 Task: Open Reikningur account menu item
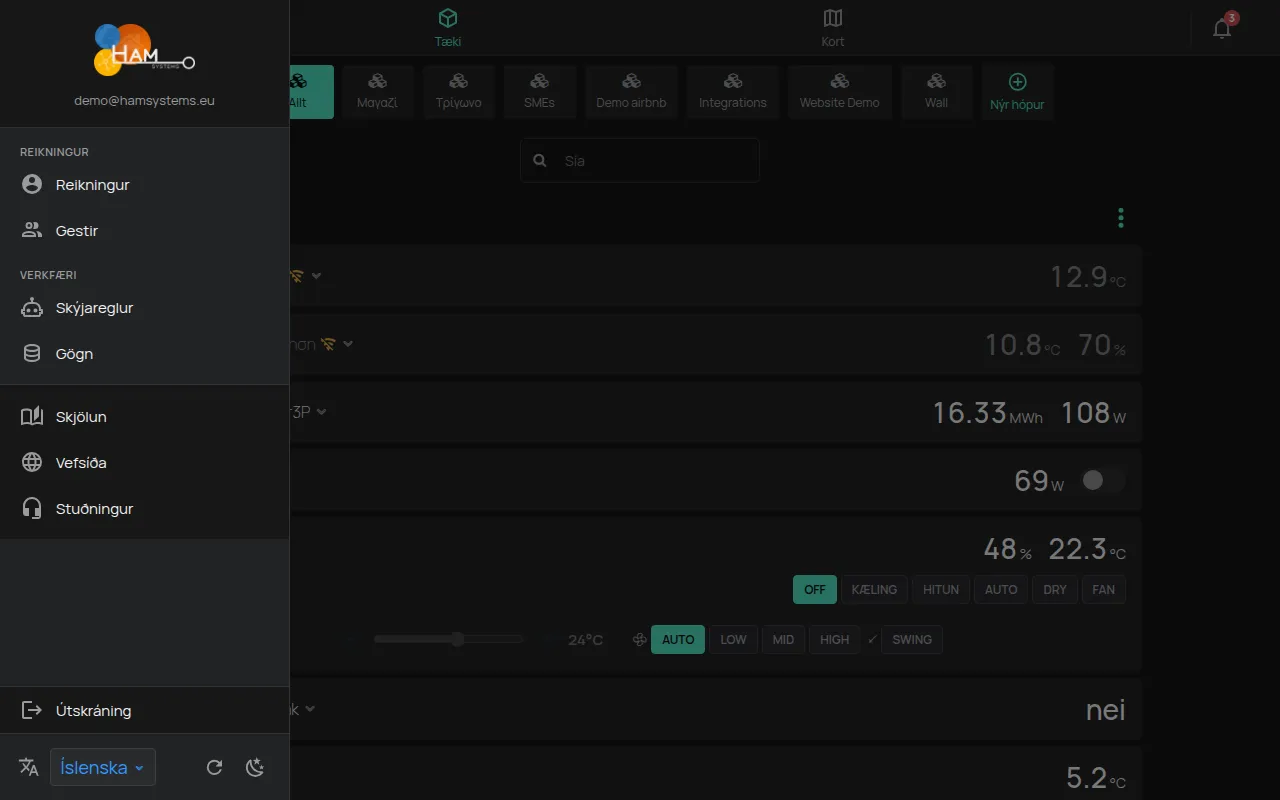pyautogui.click(x=144, y=185)
